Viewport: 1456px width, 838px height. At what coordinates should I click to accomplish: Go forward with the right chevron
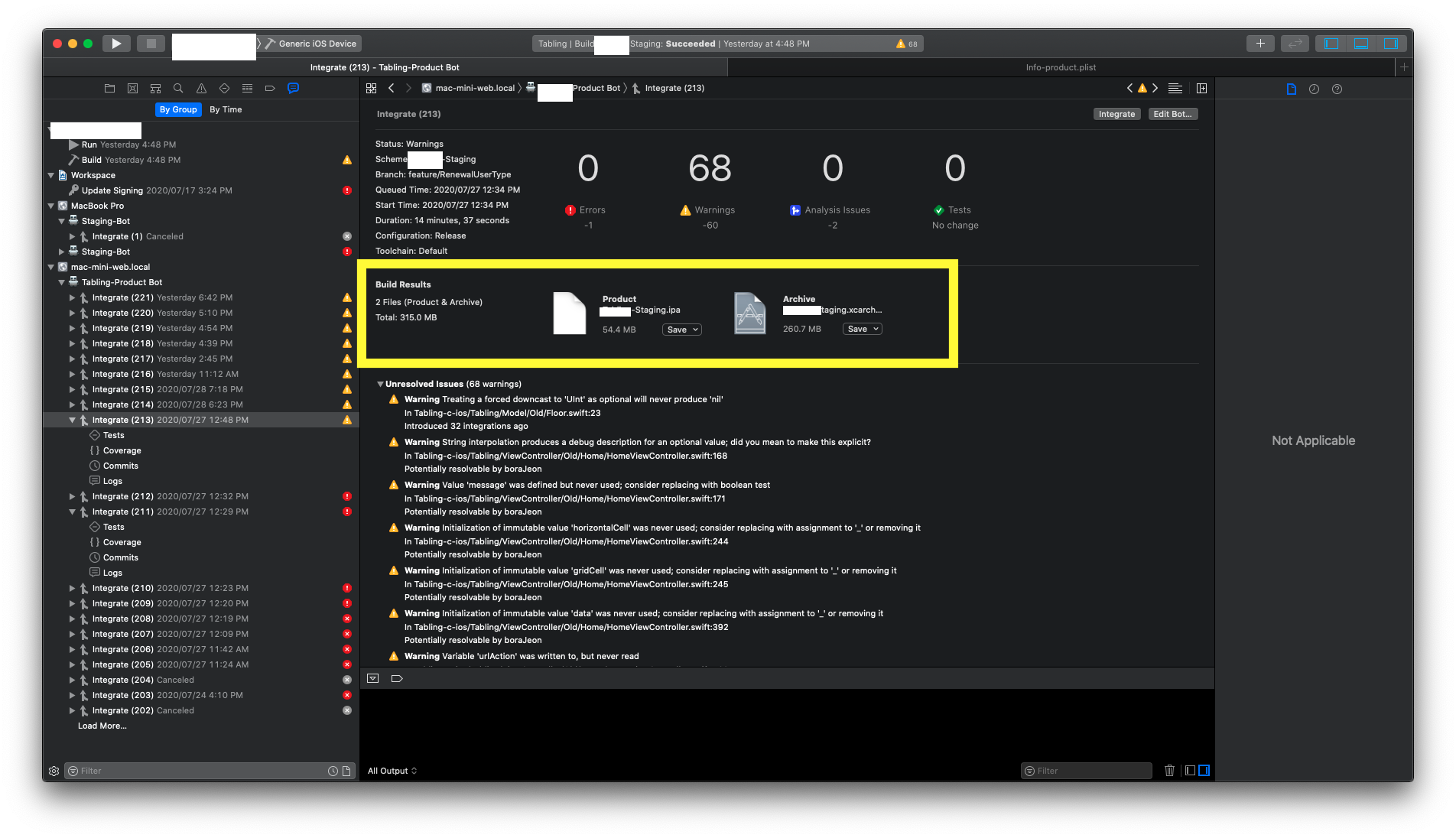[408, 89]
